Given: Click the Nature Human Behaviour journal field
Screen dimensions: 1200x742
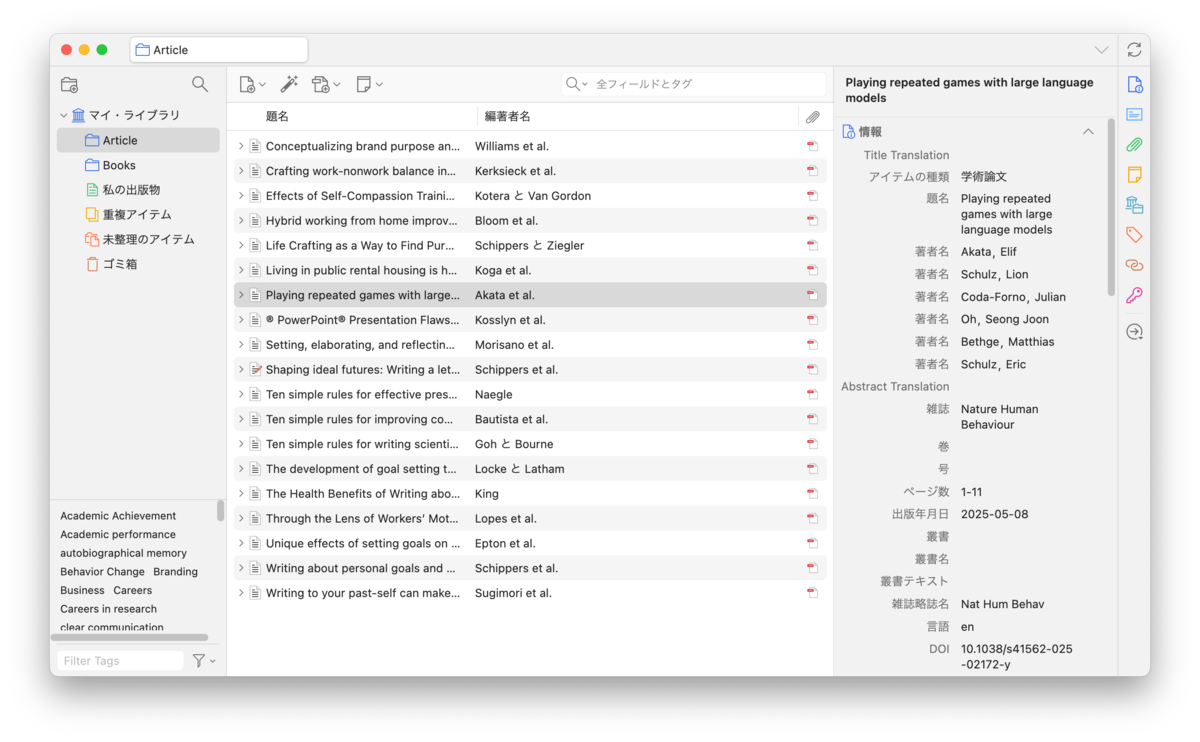Looking at the screenshot, I should (1000, 417).
